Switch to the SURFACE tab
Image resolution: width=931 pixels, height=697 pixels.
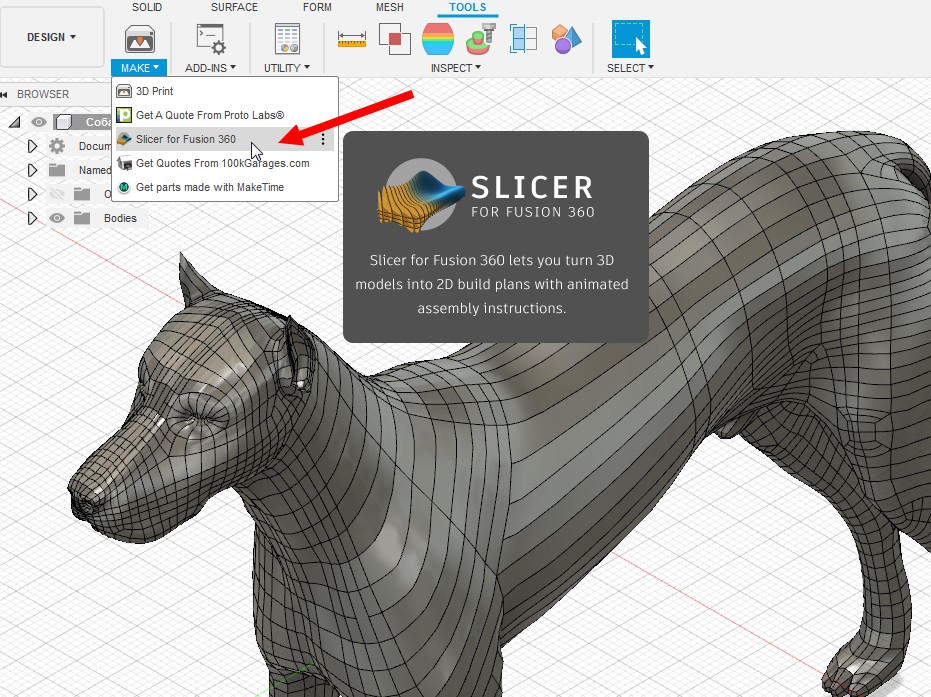click(235, 7)
